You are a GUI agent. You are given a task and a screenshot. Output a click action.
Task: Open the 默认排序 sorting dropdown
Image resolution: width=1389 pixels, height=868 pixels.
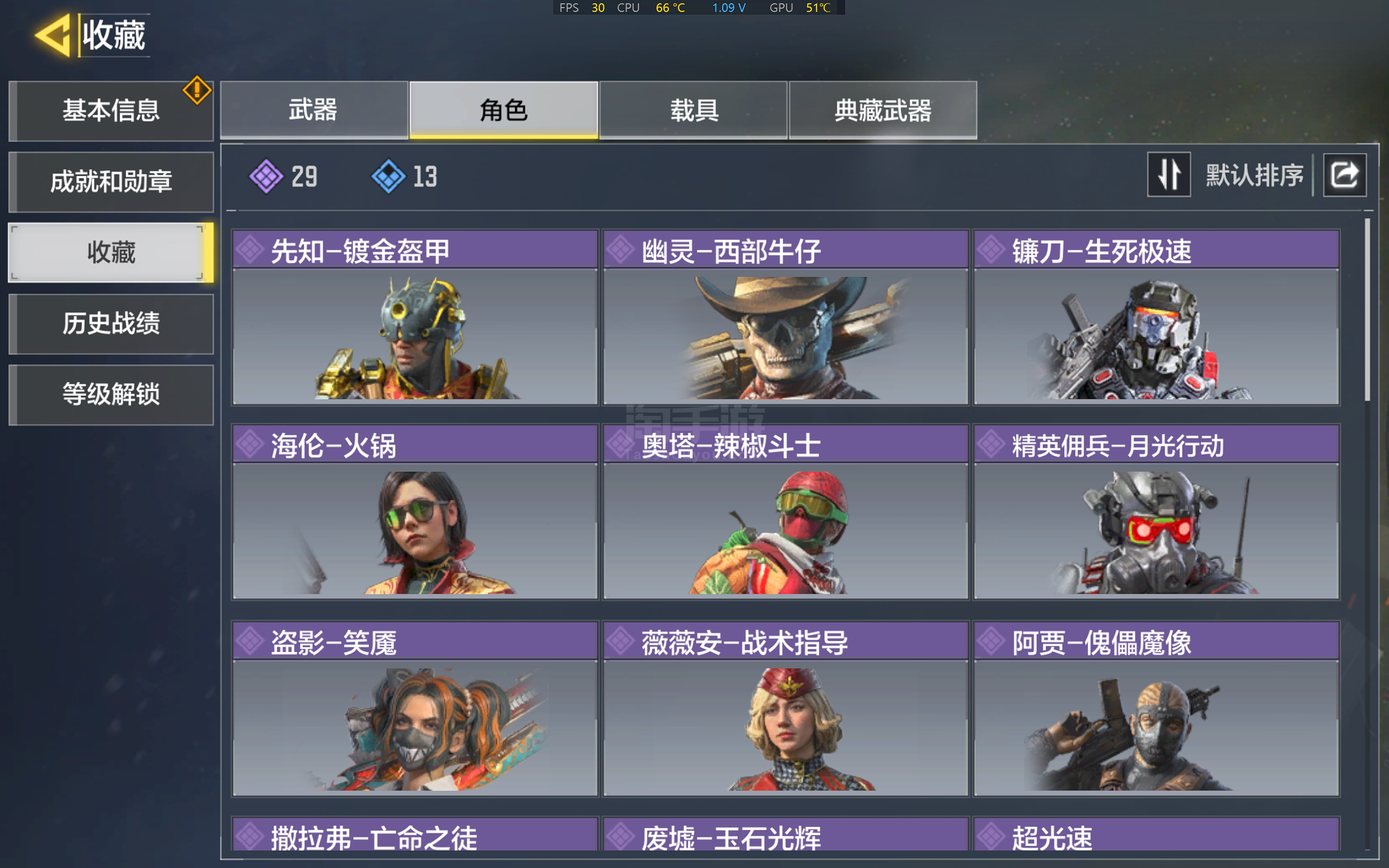point(1254,175)
